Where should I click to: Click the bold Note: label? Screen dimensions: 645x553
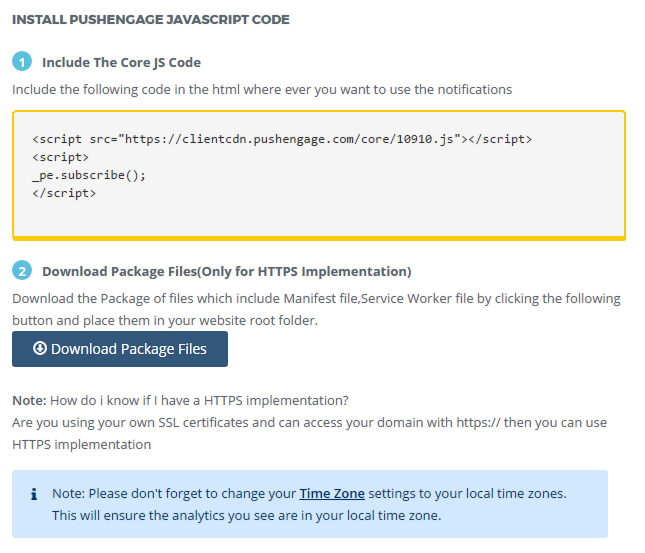pyautogui.click(x=29, y=400)
